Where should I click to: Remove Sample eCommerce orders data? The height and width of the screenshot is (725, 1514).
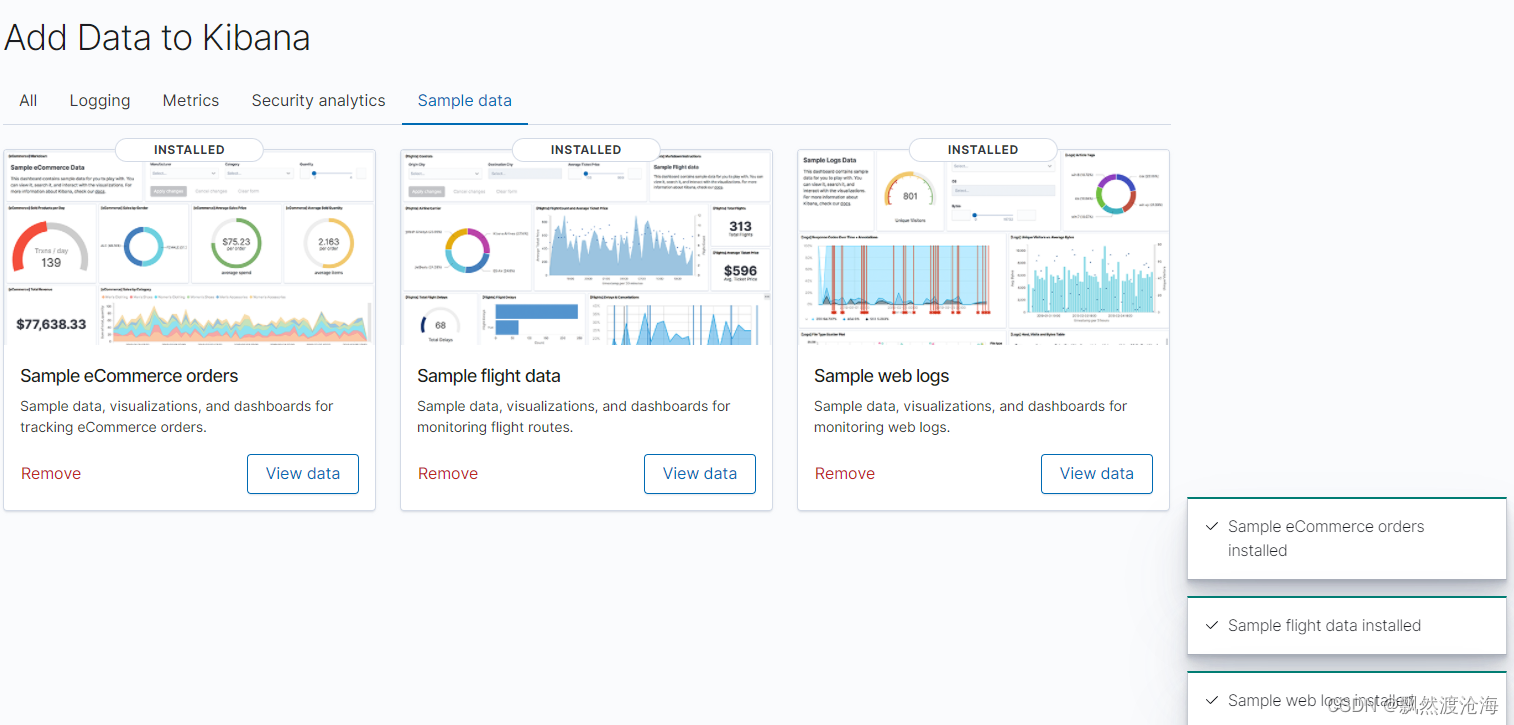click(x=51, y=474)
